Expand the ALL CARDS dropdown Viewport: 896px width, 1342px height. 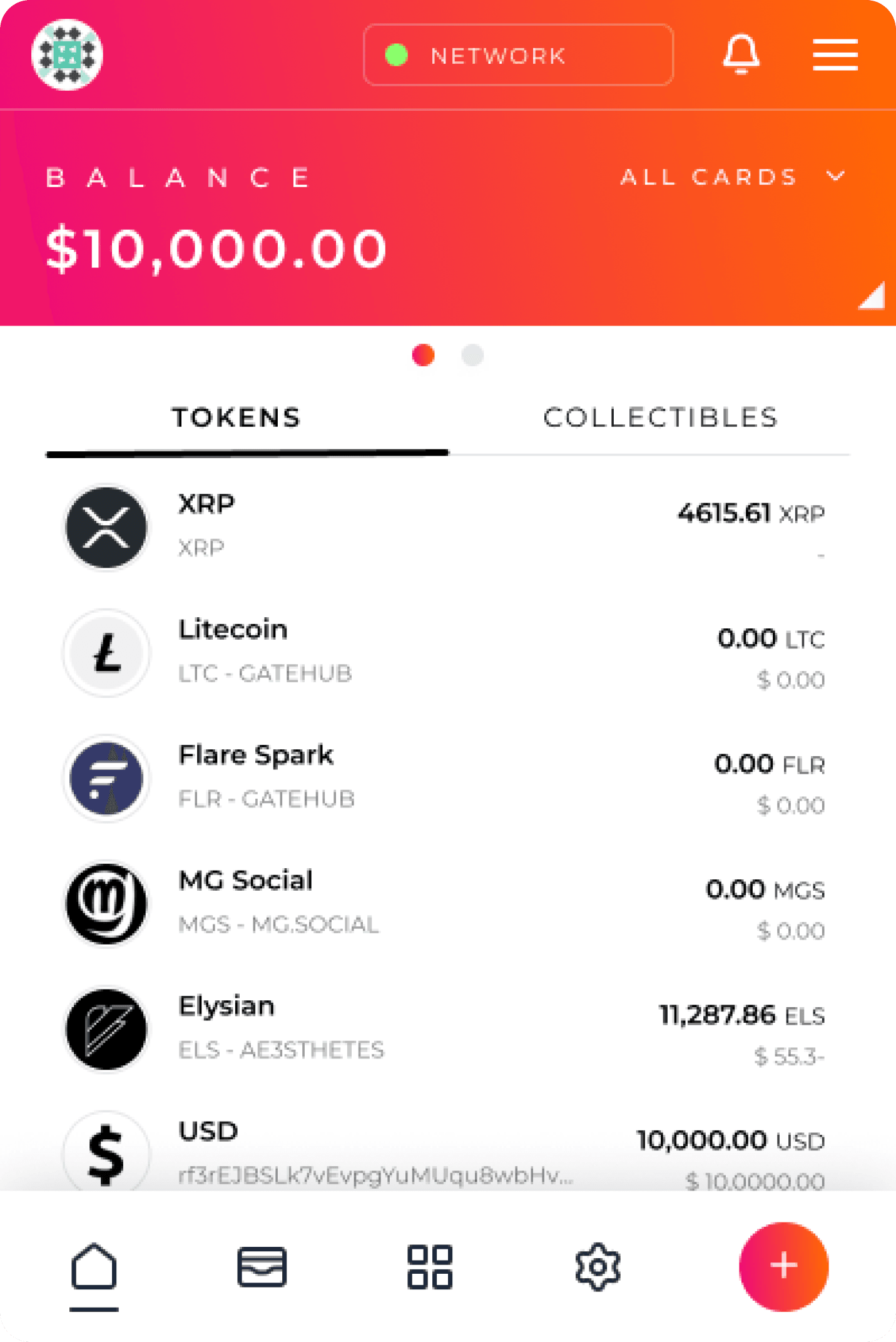pyautogui.click(x=732, y=177)
